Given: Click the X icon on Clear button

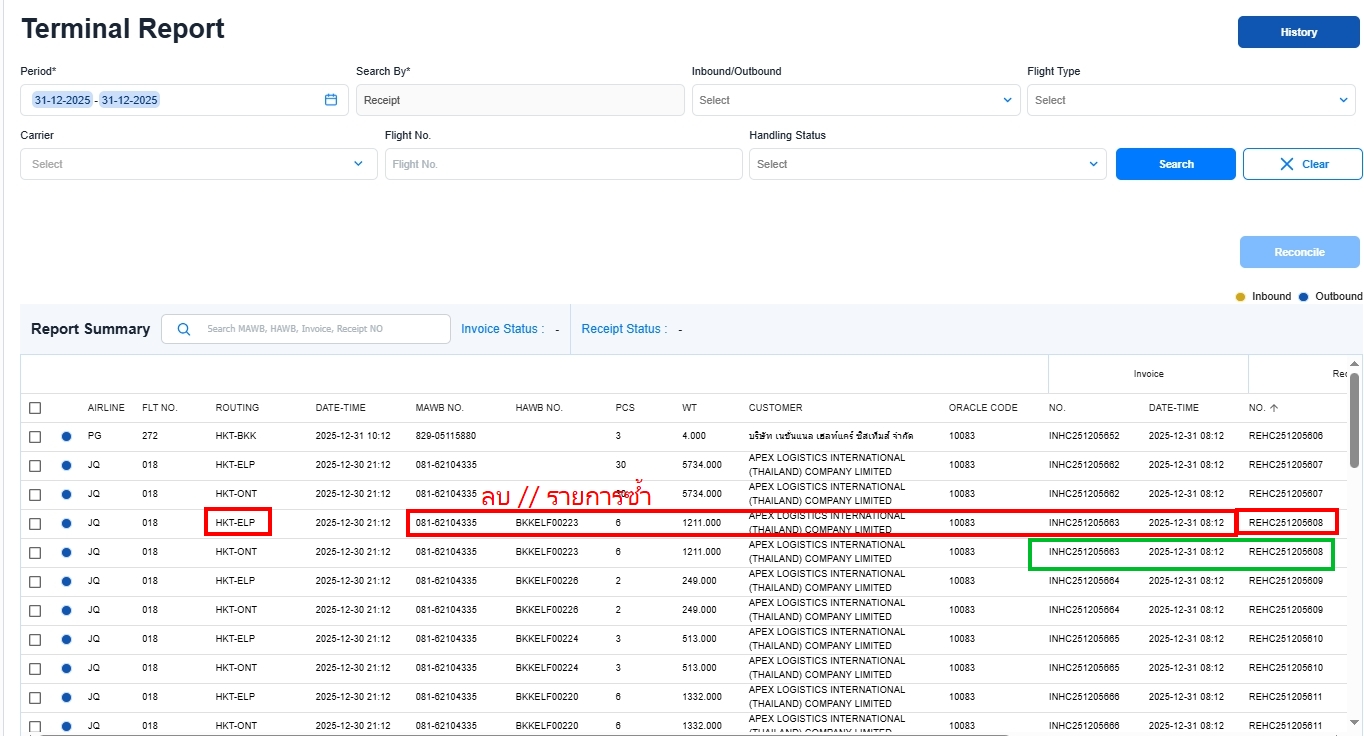Looking at the screenshot, I should pyautogui.click(x=1286, y=164).
